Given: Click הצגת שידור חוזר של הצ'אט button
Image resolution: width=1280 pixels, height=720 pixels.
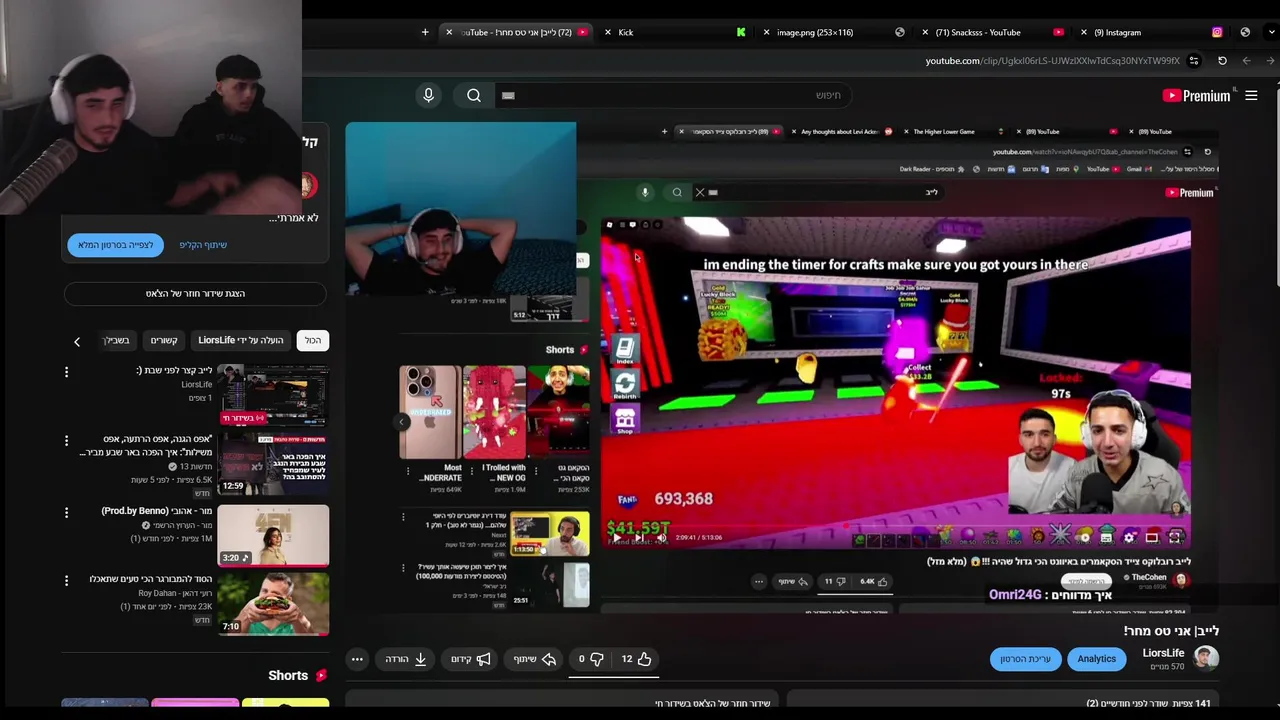Looking at the screenshot, I should coord(195,293).
